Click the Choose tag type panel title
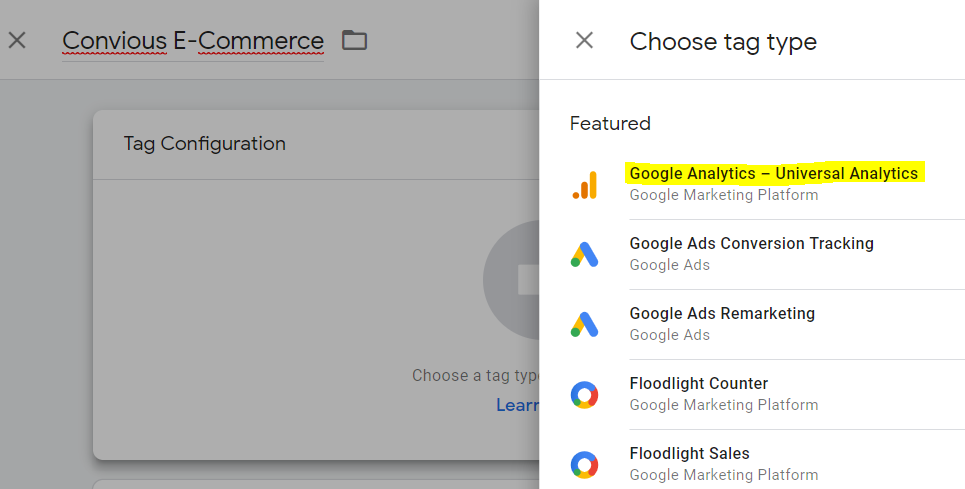Image resolution: width=965 pixels, height=489 pixels. point(723,41)
